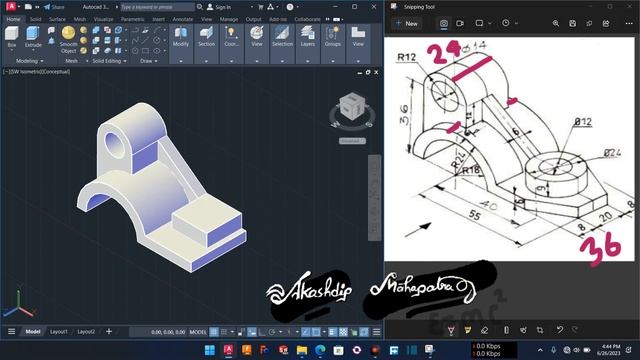Click the ViewCube in AutoCAD viewport
640x360 pixels.
[x=352, y=108]
